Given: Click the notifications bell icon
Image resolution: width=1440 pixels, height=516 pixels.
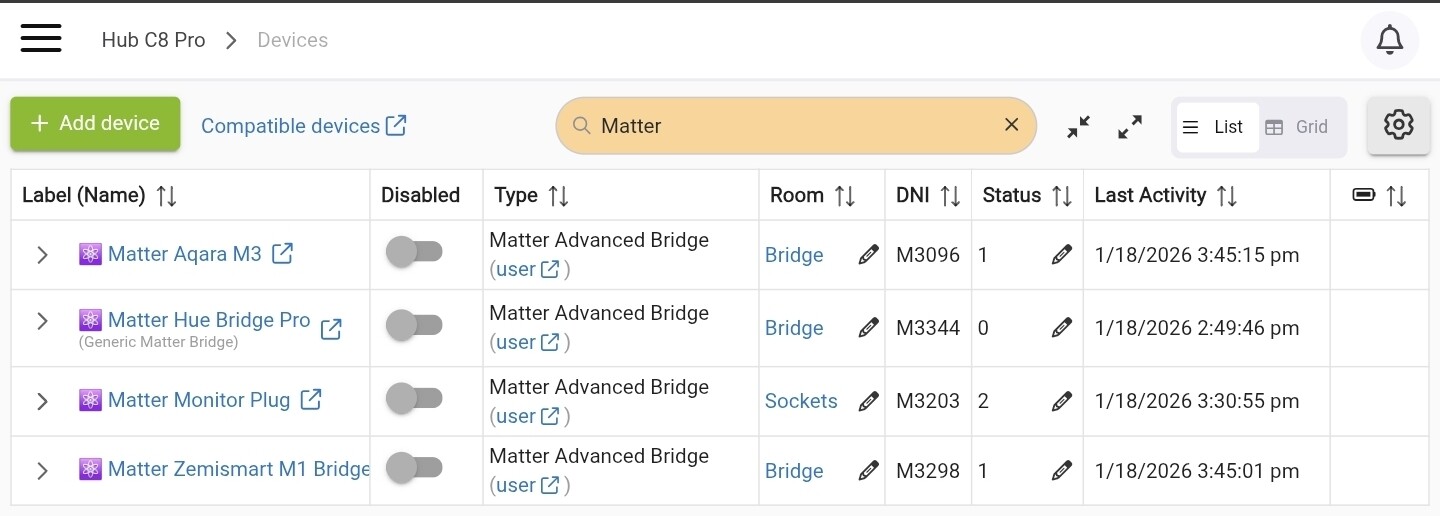Looking at the screenshot, I should [x=1389, y=40].
